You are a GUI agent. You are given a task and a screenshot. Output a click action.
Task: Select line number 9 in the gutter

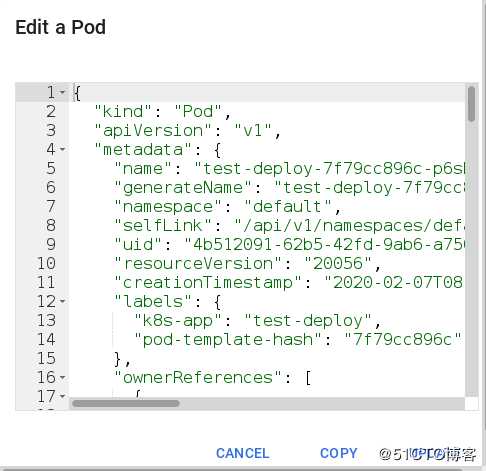(x=51, y=245)
